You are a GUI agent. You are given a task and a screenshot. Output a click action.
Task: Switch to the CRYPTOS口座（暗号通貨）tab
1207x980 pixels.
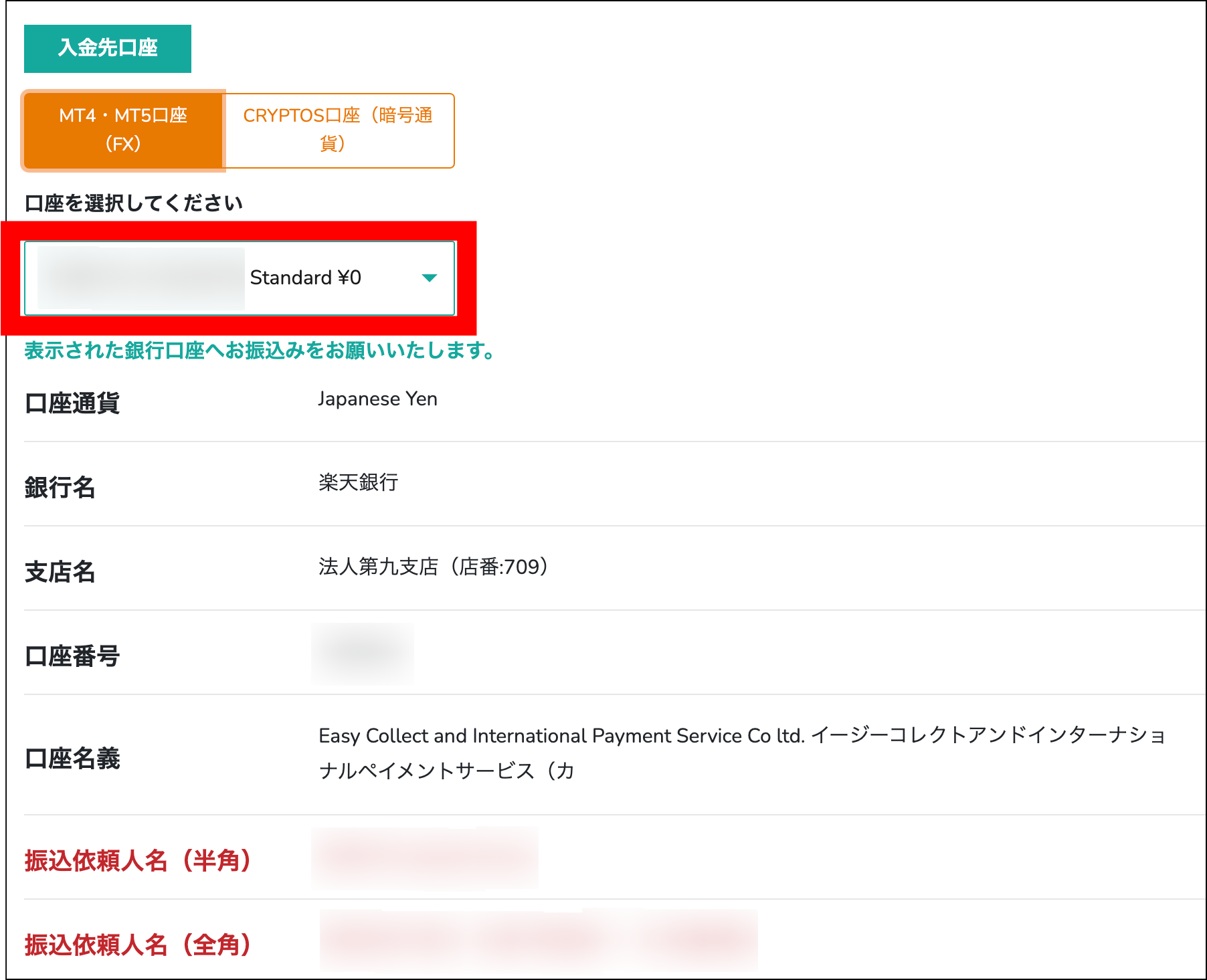pyautogui.click(x=339, y=130)
